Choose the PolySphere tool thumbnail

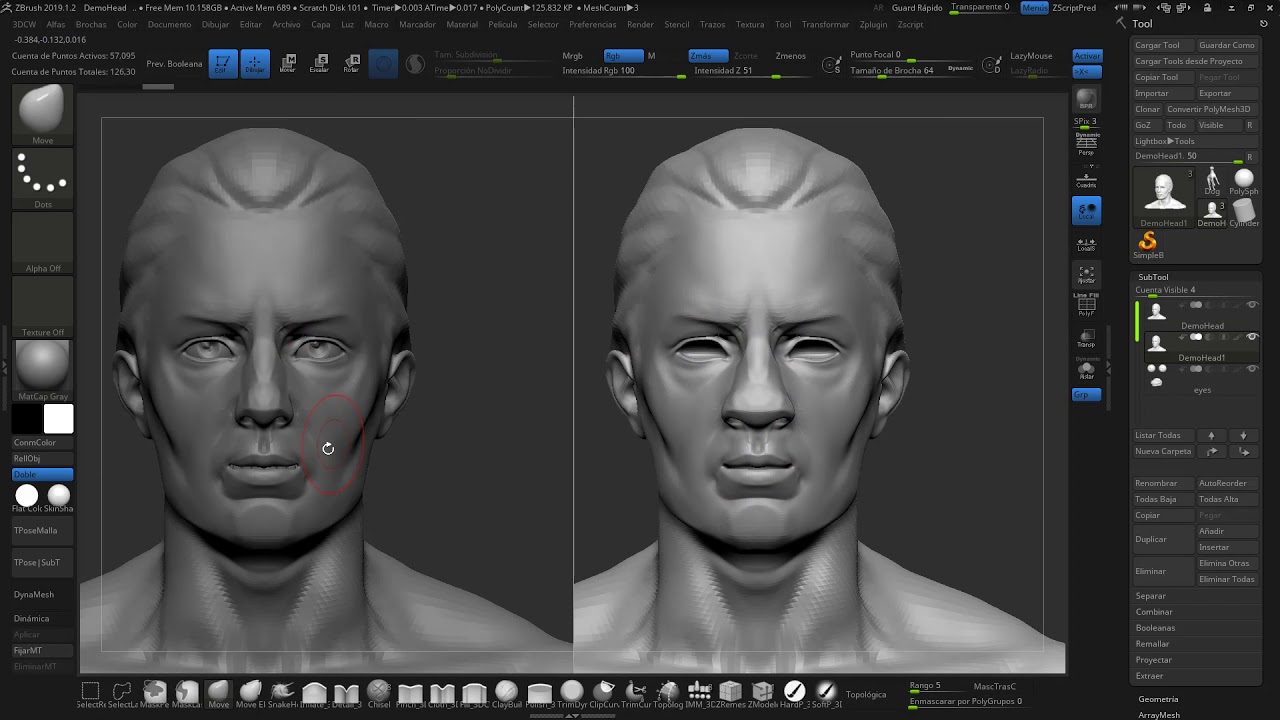point(1244,181)
